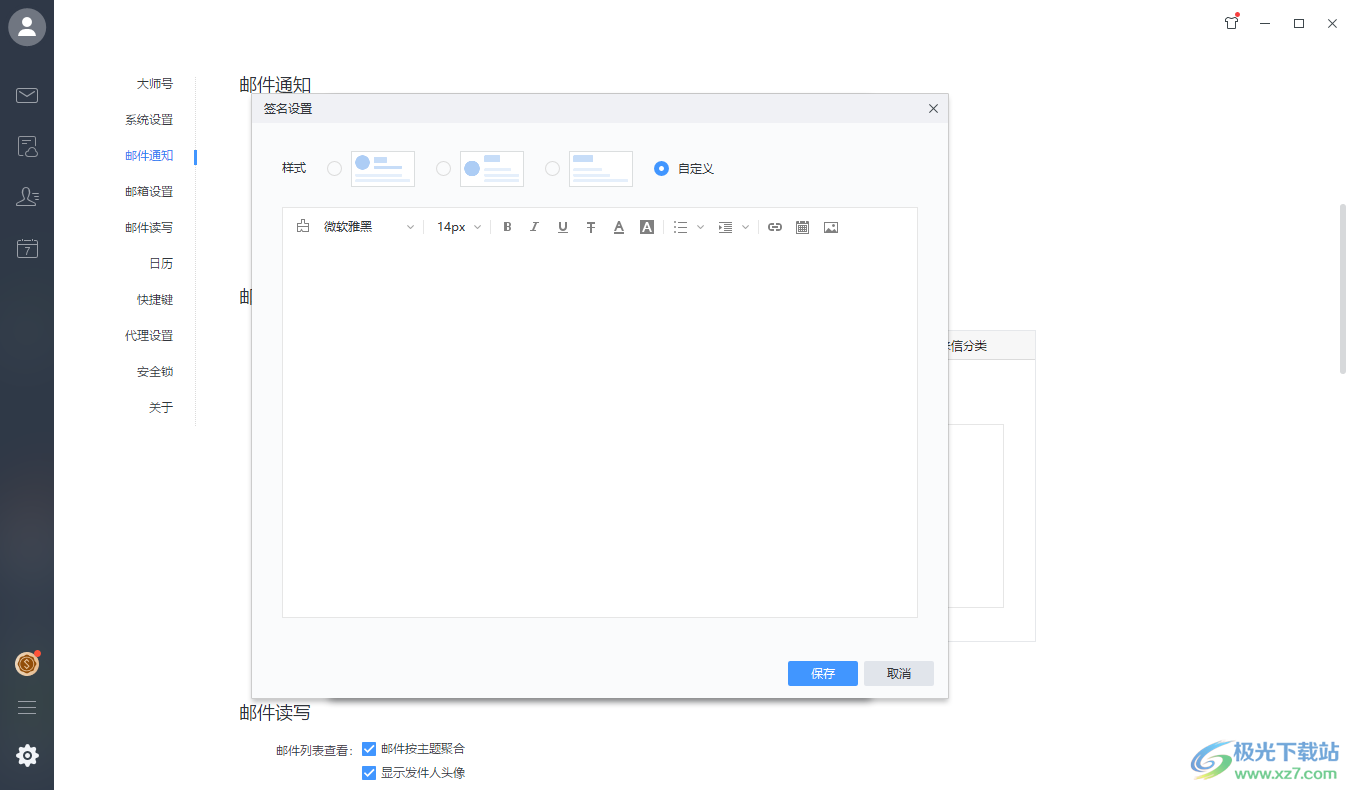This screenshot has height=790, width=1350.
Task: Open the 安全锁 settings section
Action: [155, 372]
